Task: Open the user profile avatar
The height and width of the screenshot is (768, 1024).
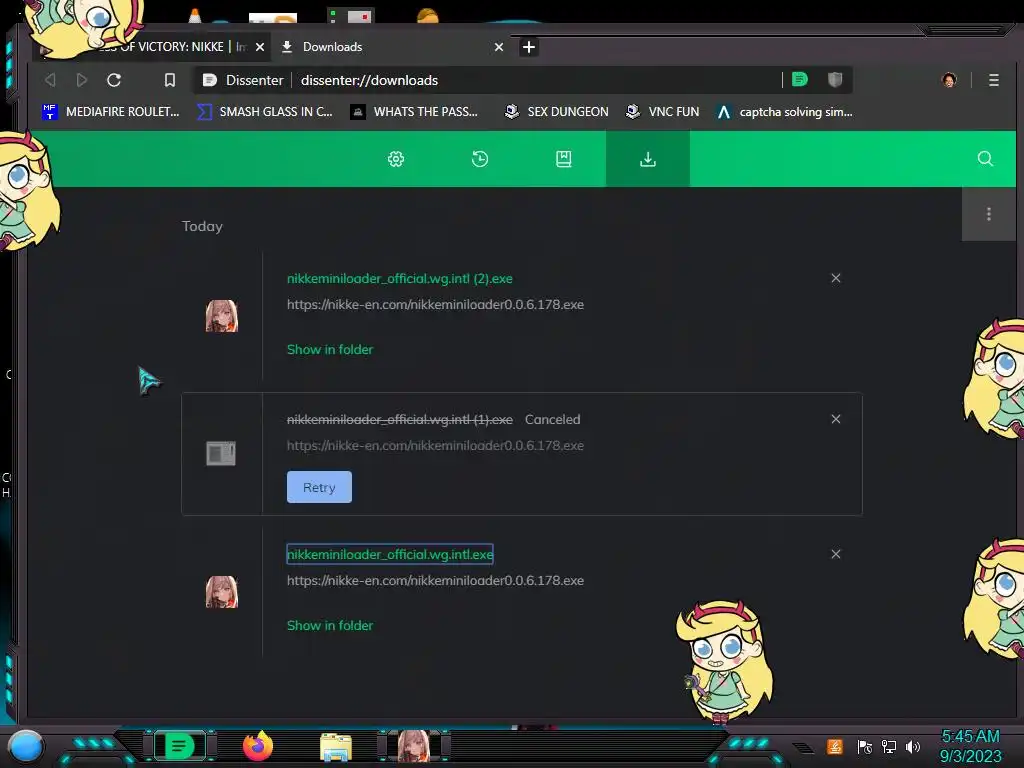Action: coord(949,80)
